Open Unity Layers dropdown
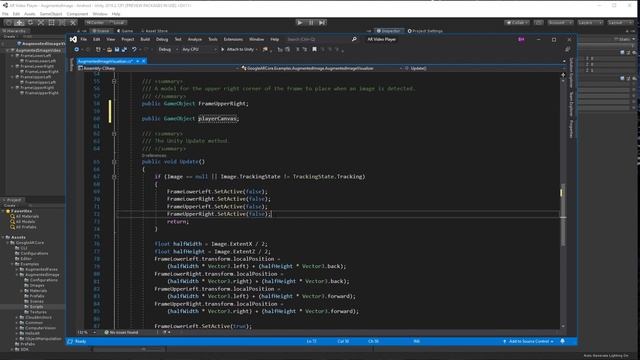640x360 pixels. click(x=590, y=22)
